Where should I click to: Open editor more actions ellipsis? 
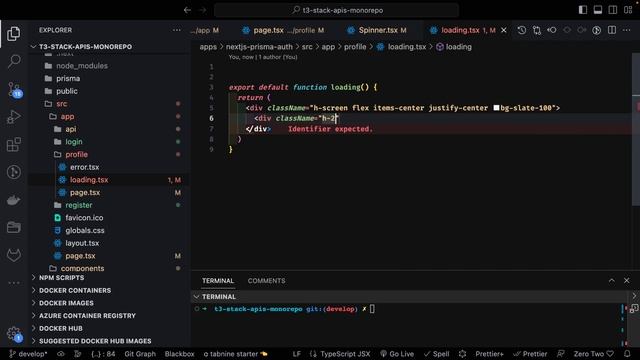click(x=627, y=30)
